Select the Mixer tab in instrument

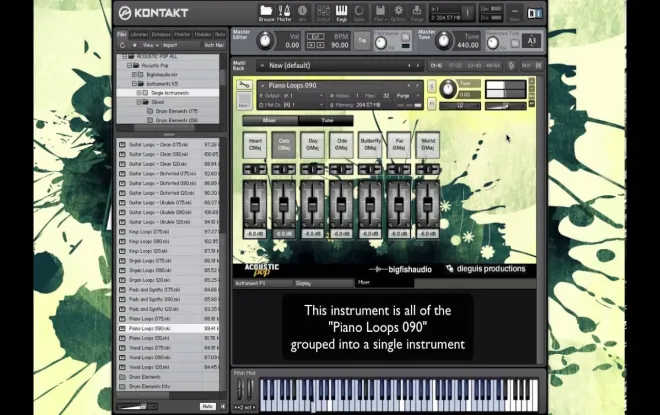[270, 120]
